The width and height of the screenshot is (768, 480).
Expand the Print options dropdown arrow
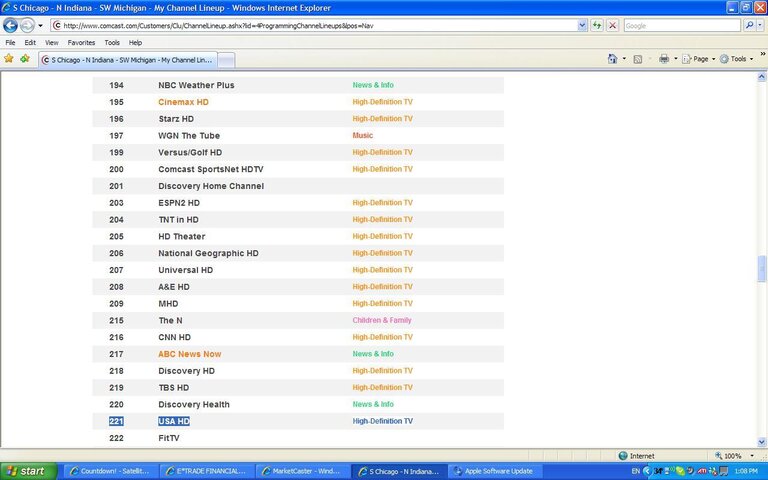pos(676,59)
